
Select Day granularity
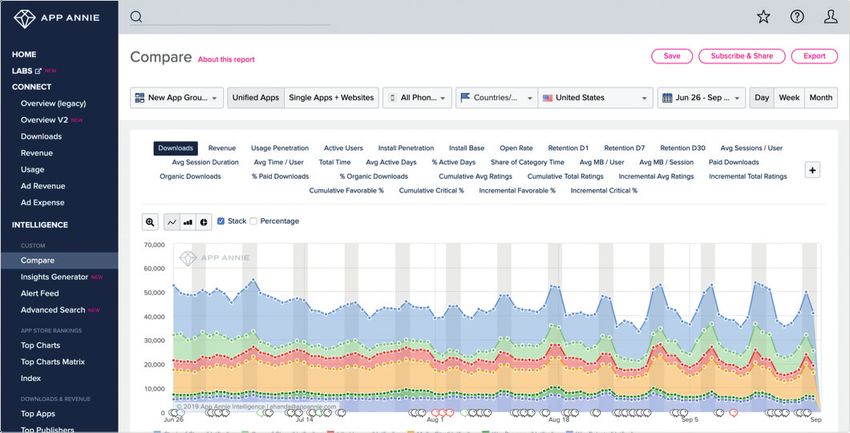[762, 98]
